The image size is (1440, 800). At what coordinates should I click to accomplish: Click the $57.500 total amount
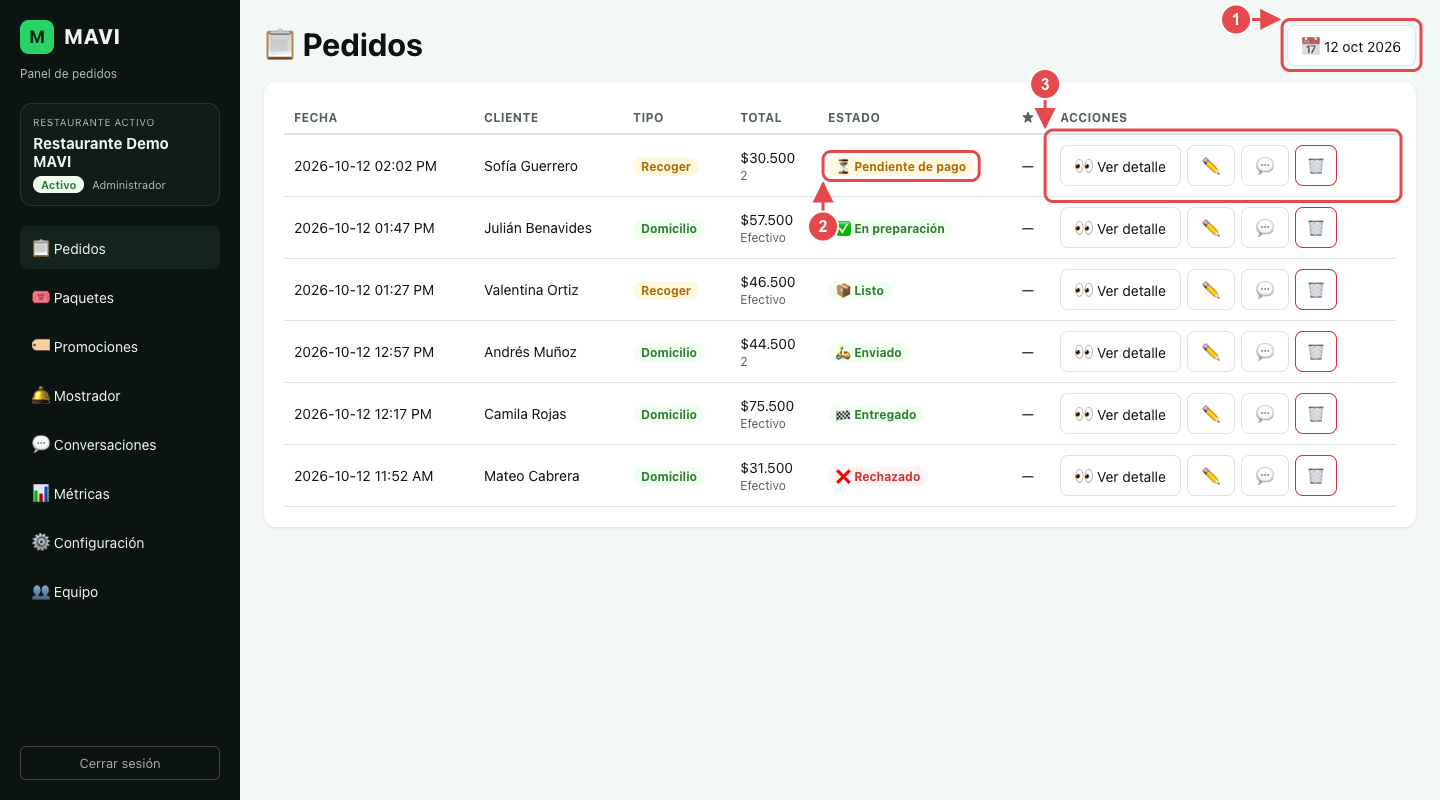(x=768, y=220)
